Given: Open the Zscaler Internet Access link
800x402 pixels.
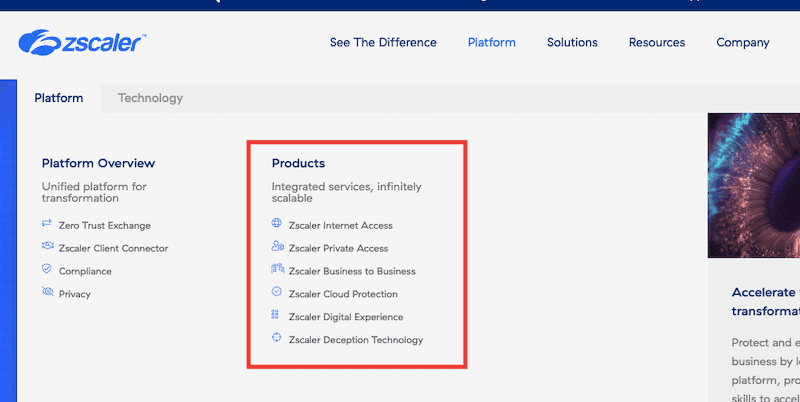Looking at the screenshot, I should click(341, 225).
